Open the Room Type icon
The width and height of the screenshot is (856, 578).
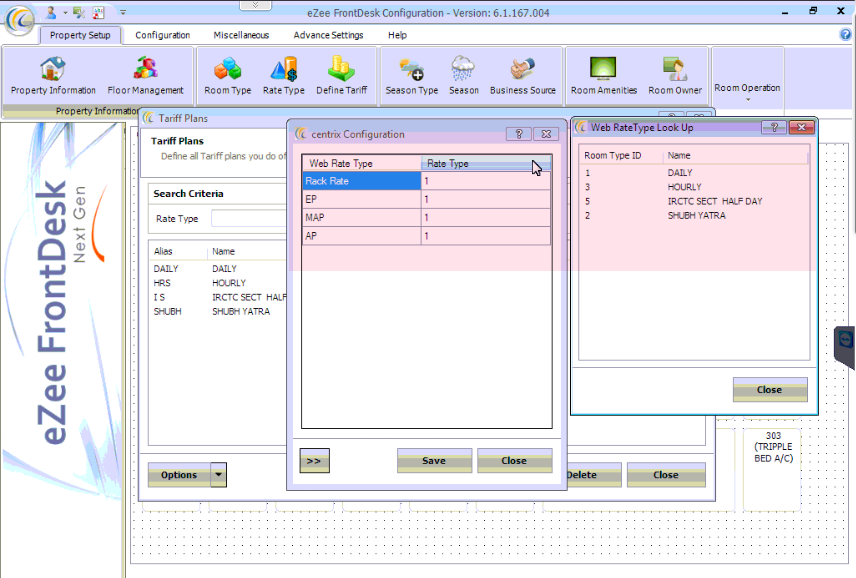tap(228, 76)
